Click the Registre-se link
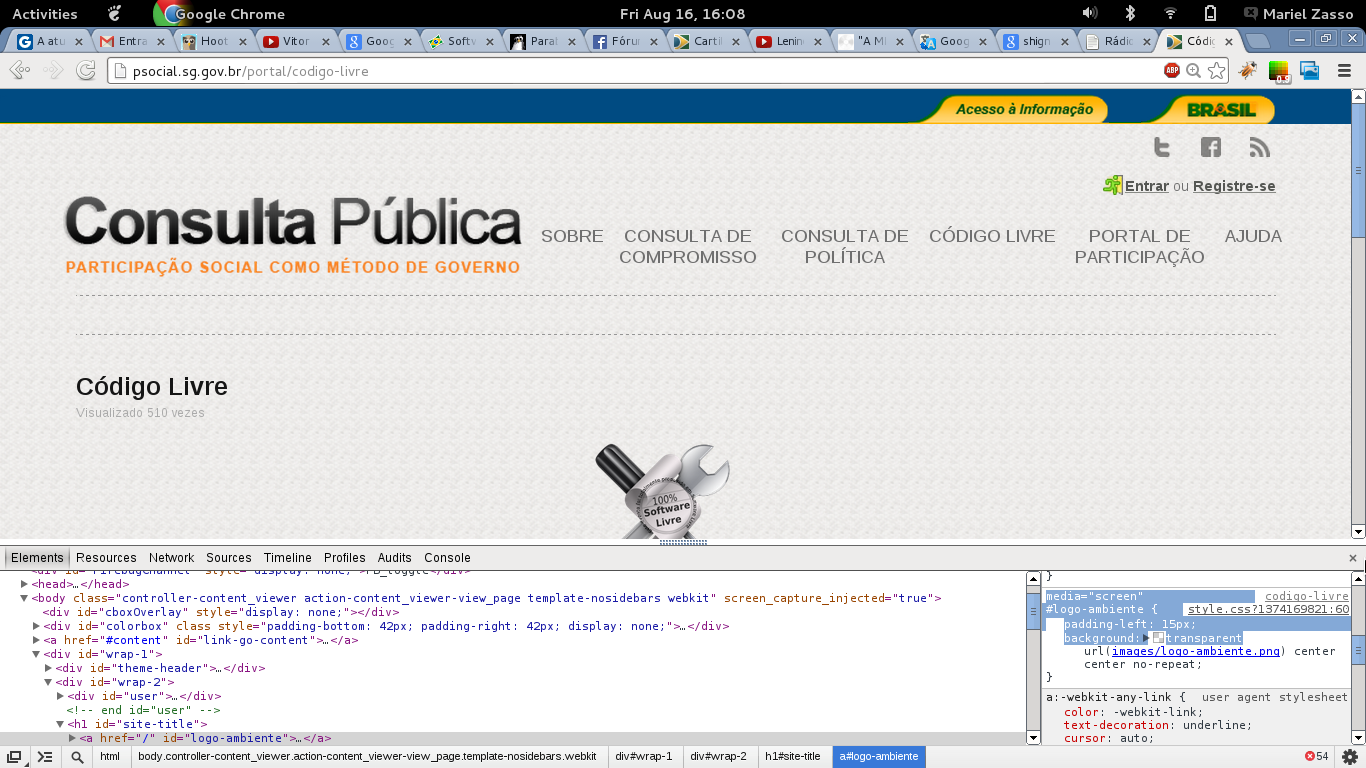This screenshot has width=1366, height=768. pos(1234,186)
